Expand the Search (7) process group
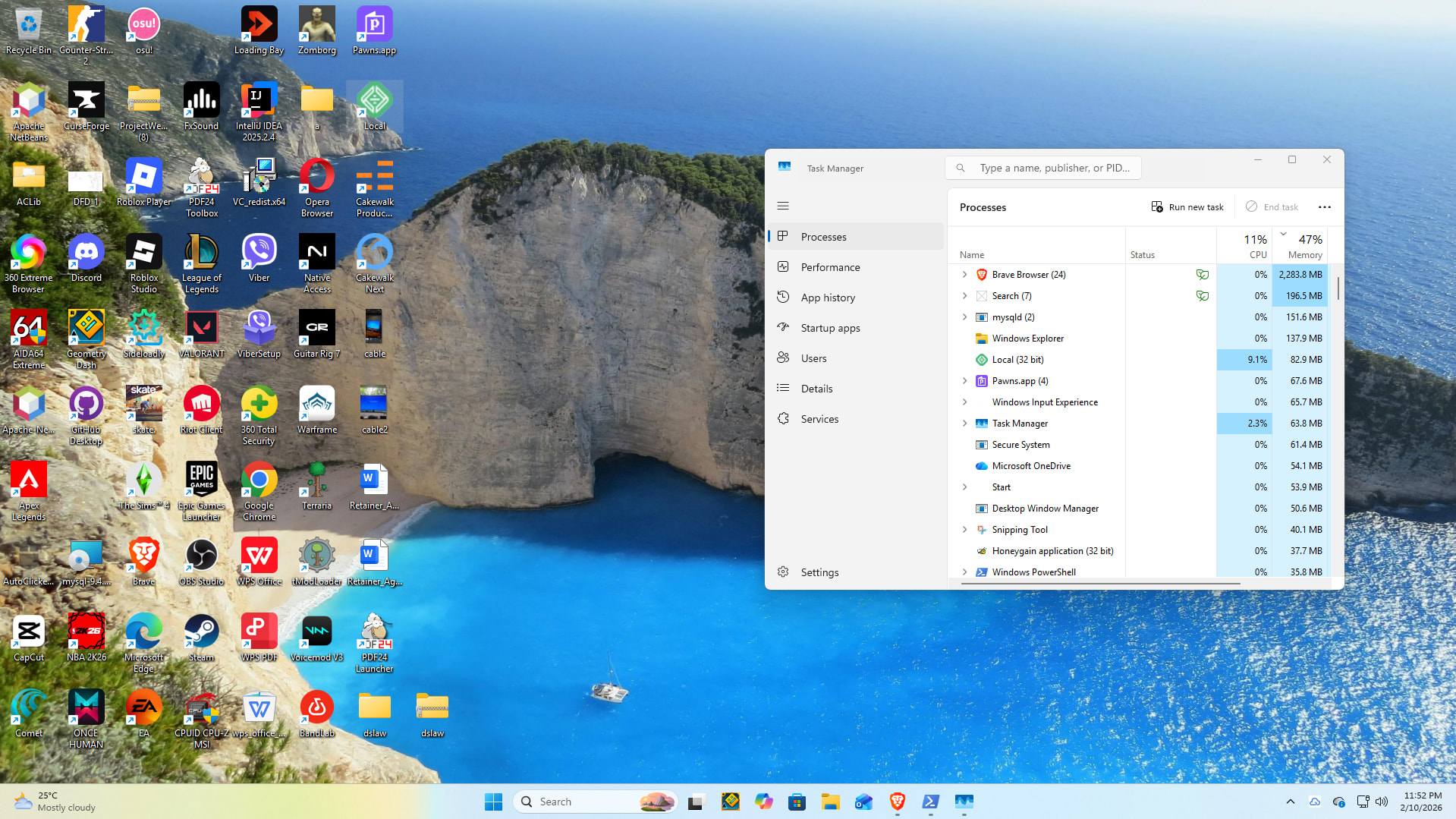This screenshot has height=819, width=1456. coord(964,296)
